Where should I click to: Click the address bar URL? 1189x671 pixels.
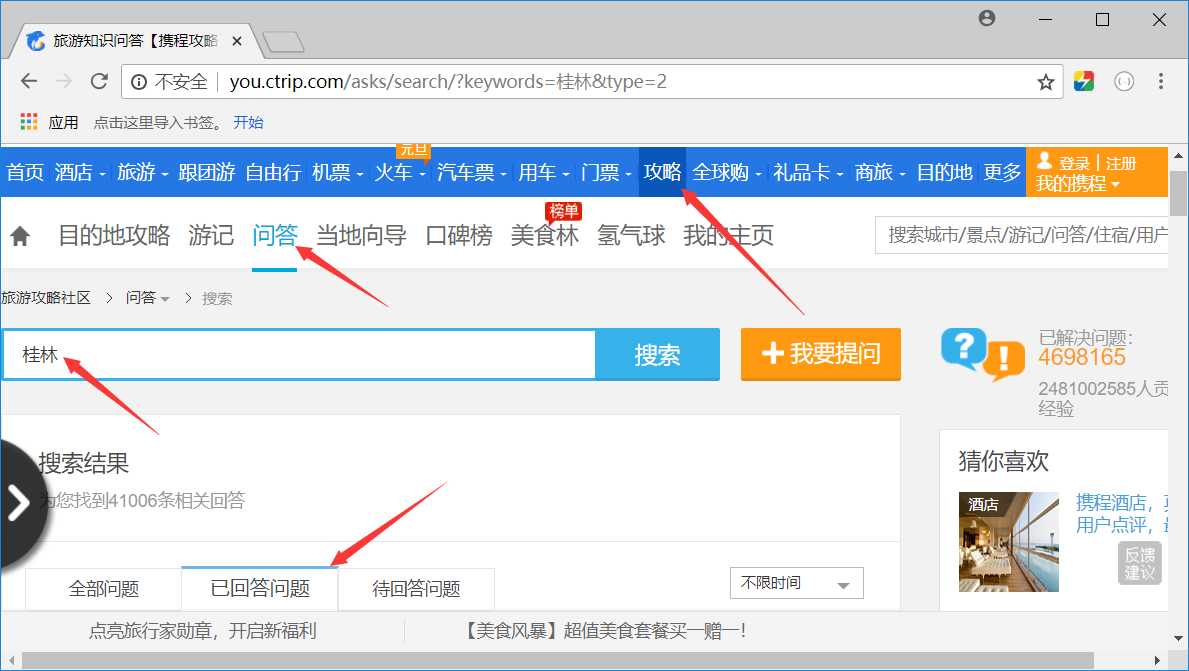tap(447, 82)
